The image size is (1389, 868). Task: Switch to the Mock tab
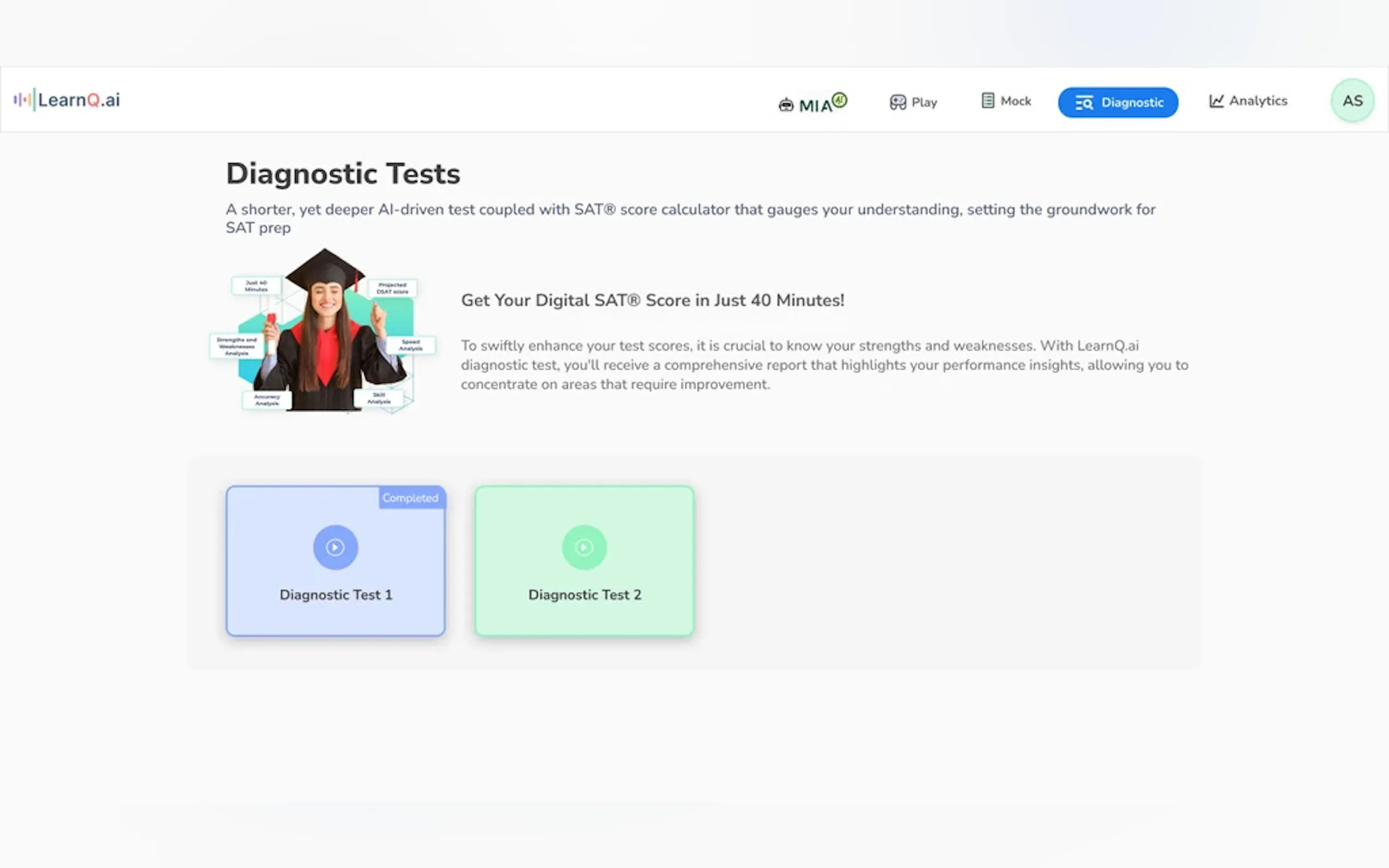coord(1015,101)
